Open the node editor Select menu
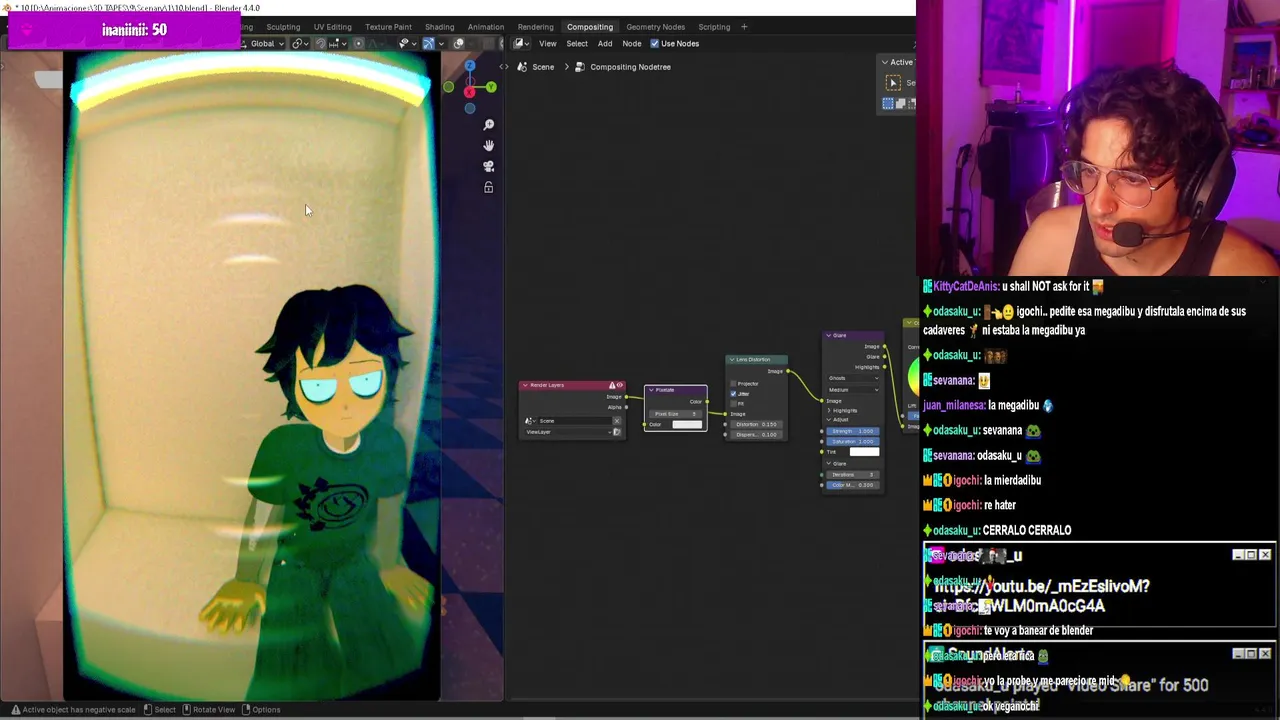1280x720 pixels. pos(577,43)
